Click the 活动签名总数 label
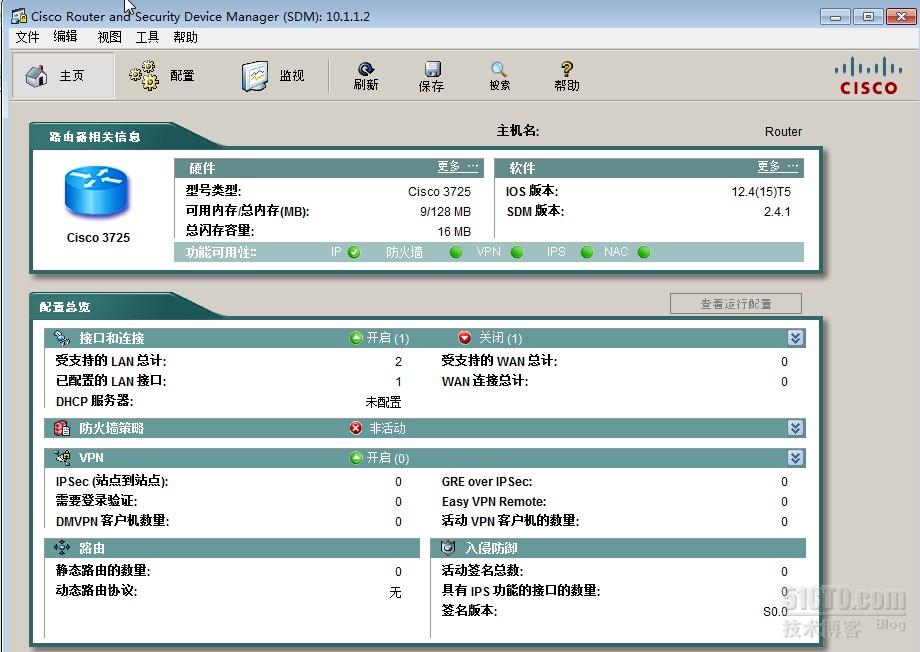Image resolution: width=920 pixels, height=652 pixels. [x=482, y=570]
